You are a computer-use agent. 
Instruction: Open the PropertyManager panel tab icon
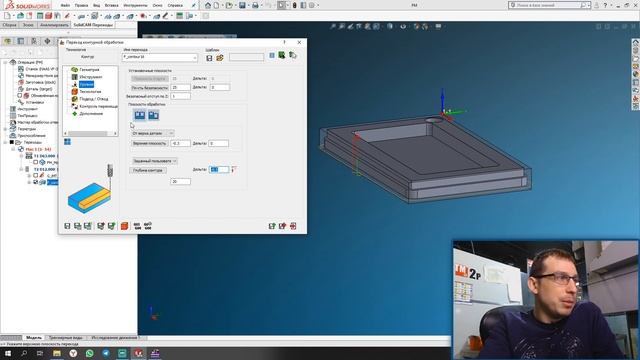pos(20,41)
